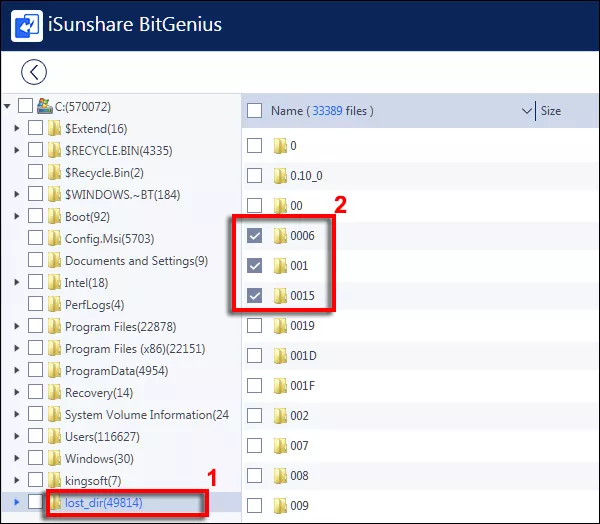The image size is (600, 524).
Task: Select Documents and Settings(9) in tree
Action: point(136,261)
